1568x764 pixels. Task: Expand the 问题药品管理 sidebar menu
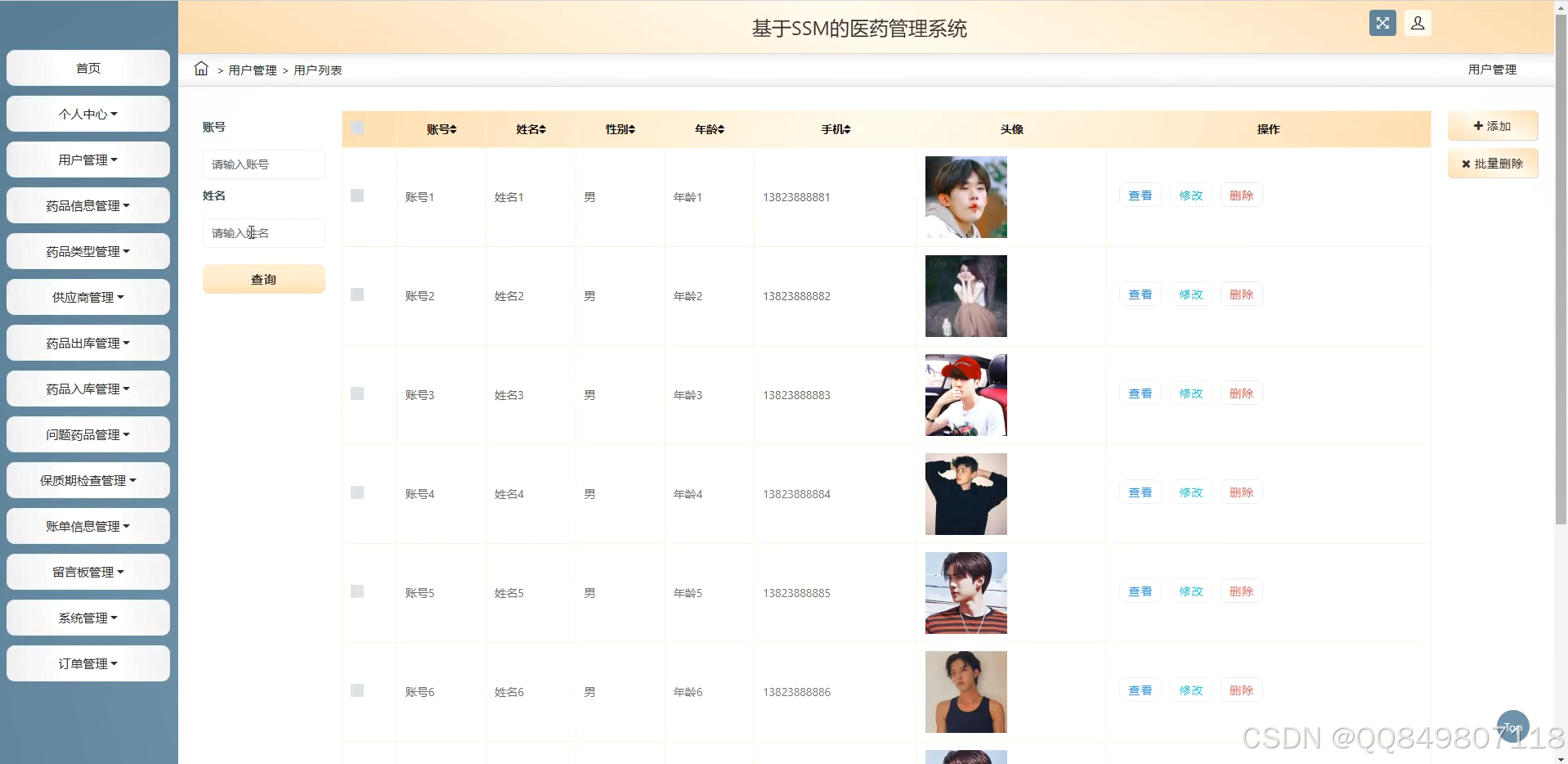tap(88, 434)
